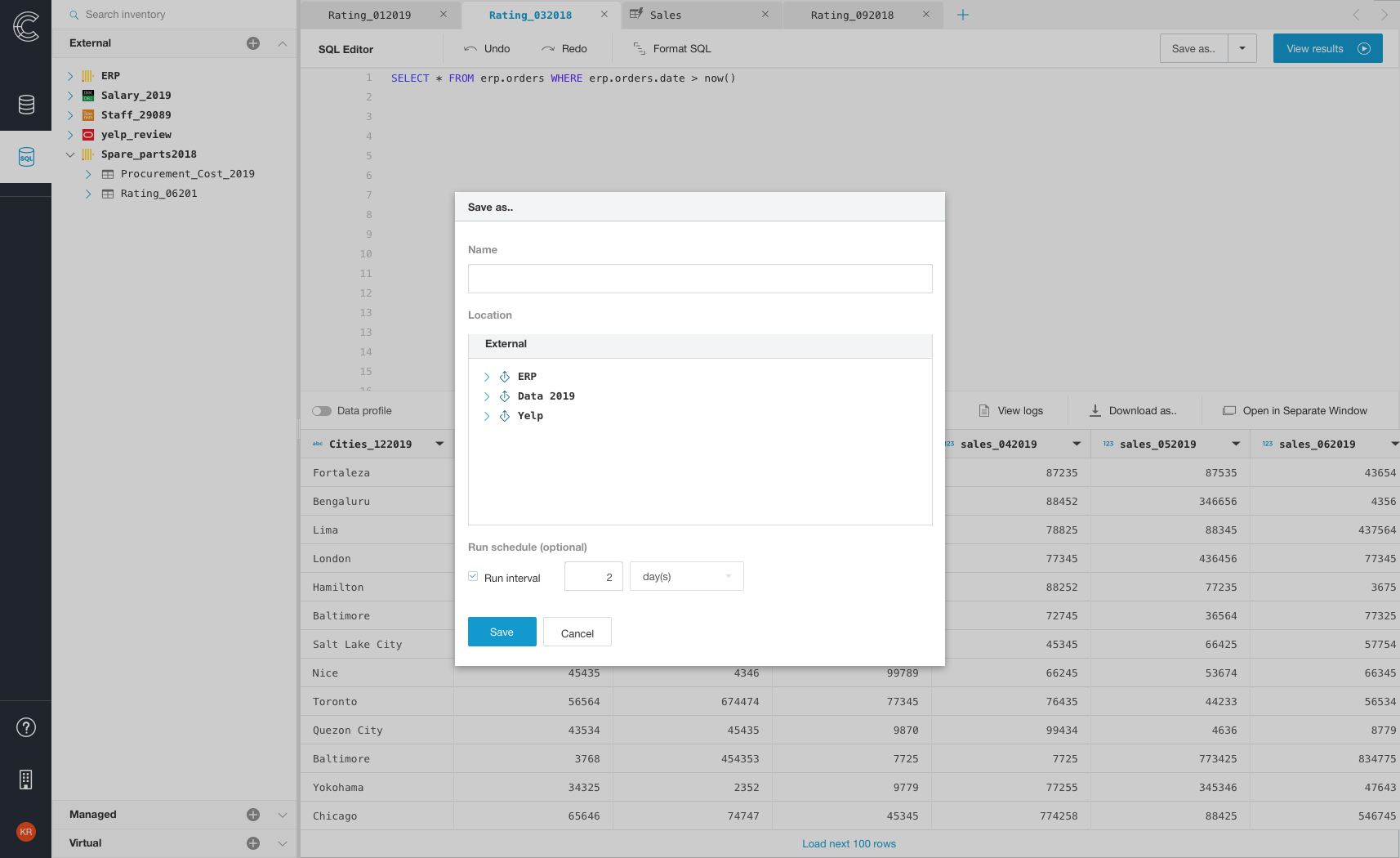Expand the Data 2019 location folder
The height and width of the screenshot is (858, 1400).
pyautogui.click(x=487, y=396)
